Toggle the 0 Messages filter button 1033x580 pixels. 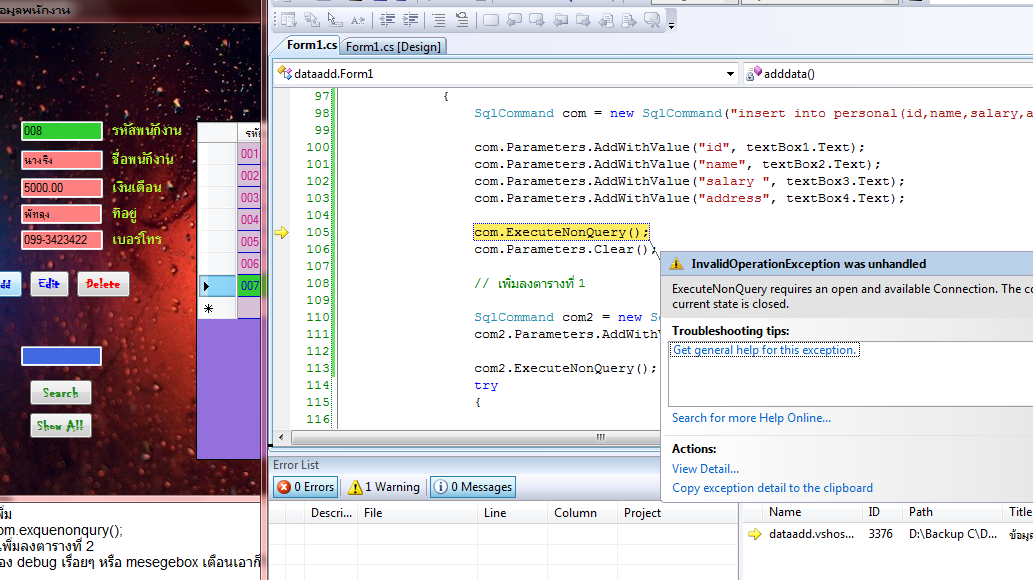[473, 487]
